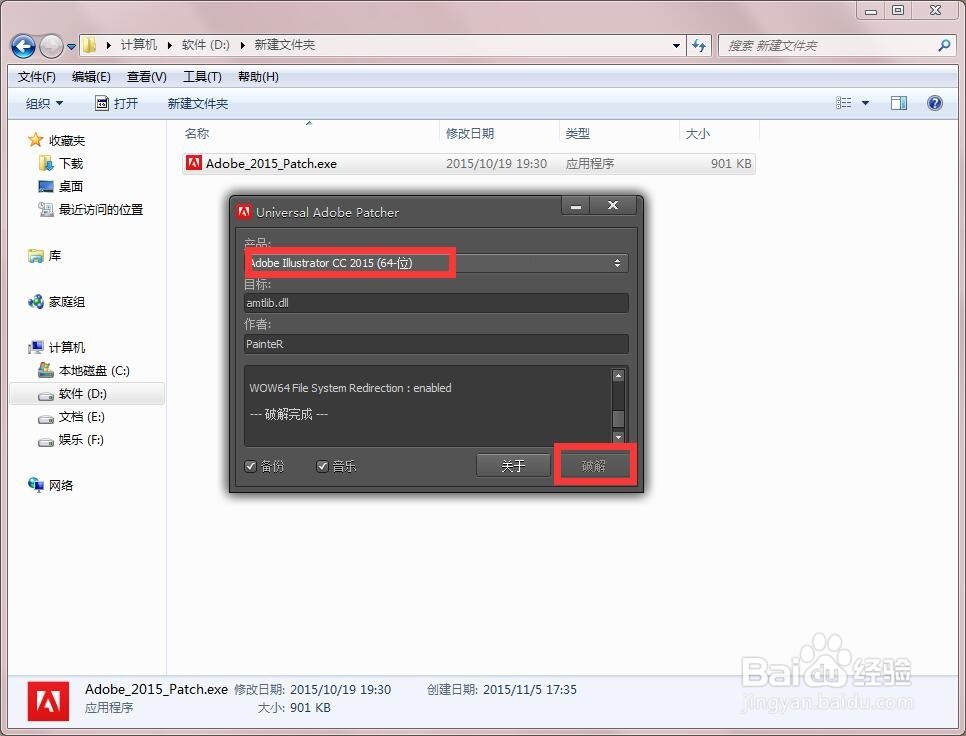966x736 pixels.
Task: Click the 创建日期 2015/11/5 17:35 detail text
Action: (502, 689)
